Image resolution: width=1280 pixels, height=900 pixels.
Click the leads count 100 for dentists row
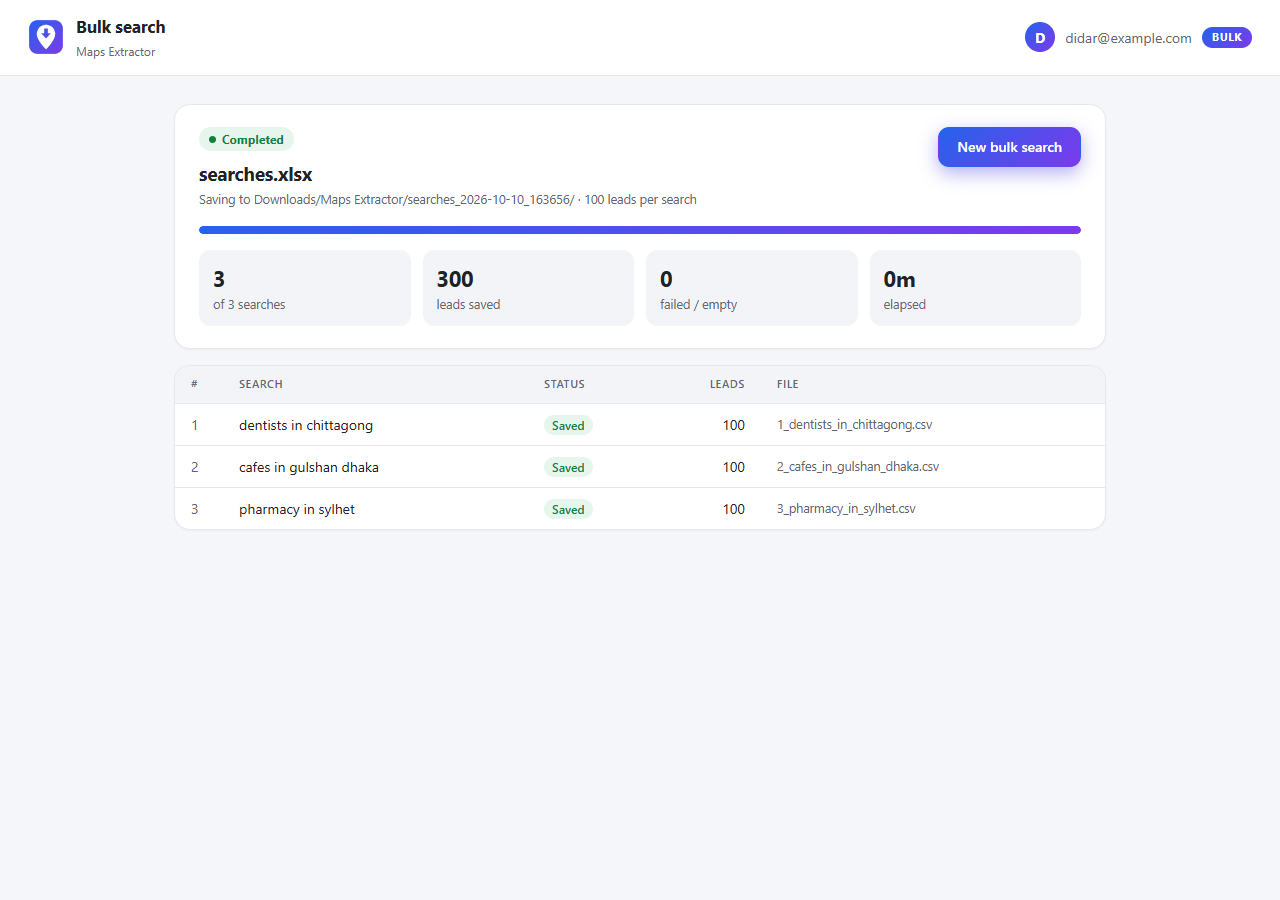click(734, 425)
